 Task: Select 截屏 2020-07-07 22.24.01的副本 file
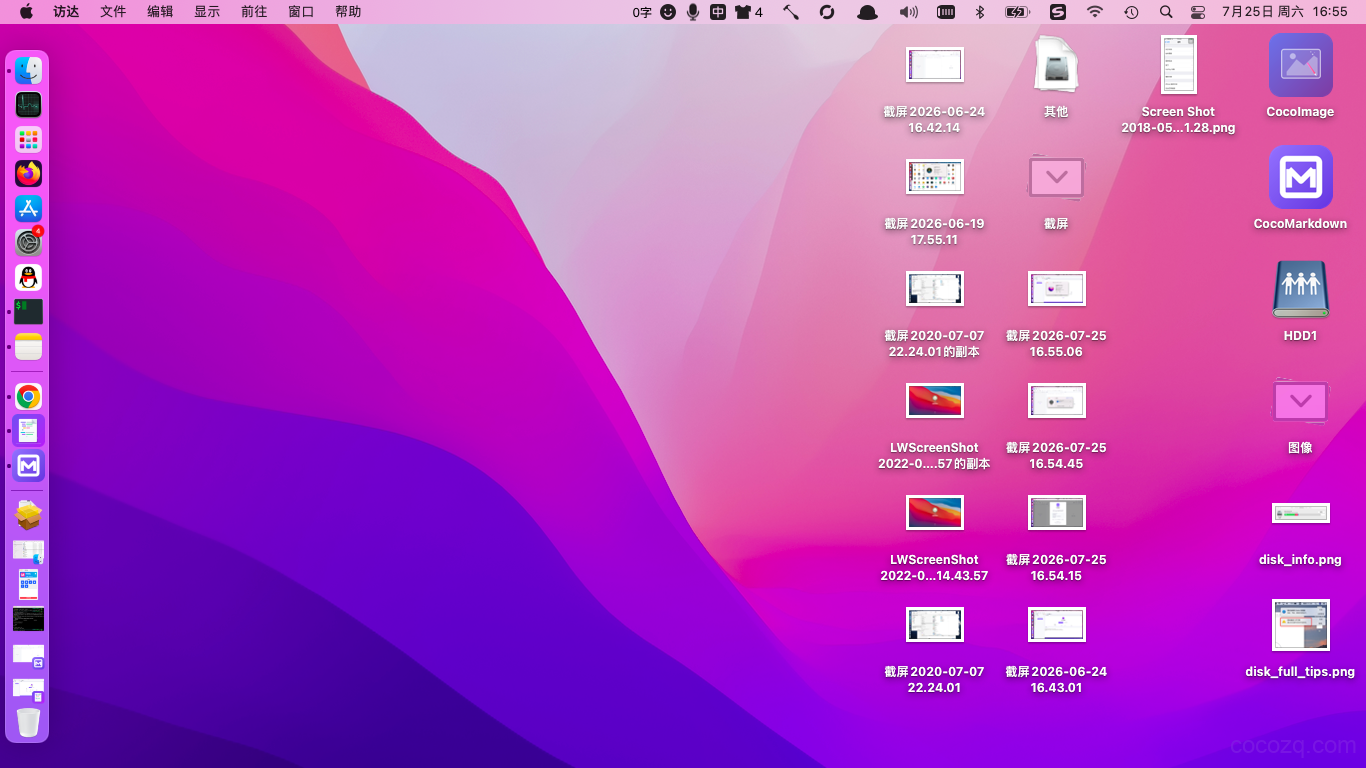pos(934,289)
